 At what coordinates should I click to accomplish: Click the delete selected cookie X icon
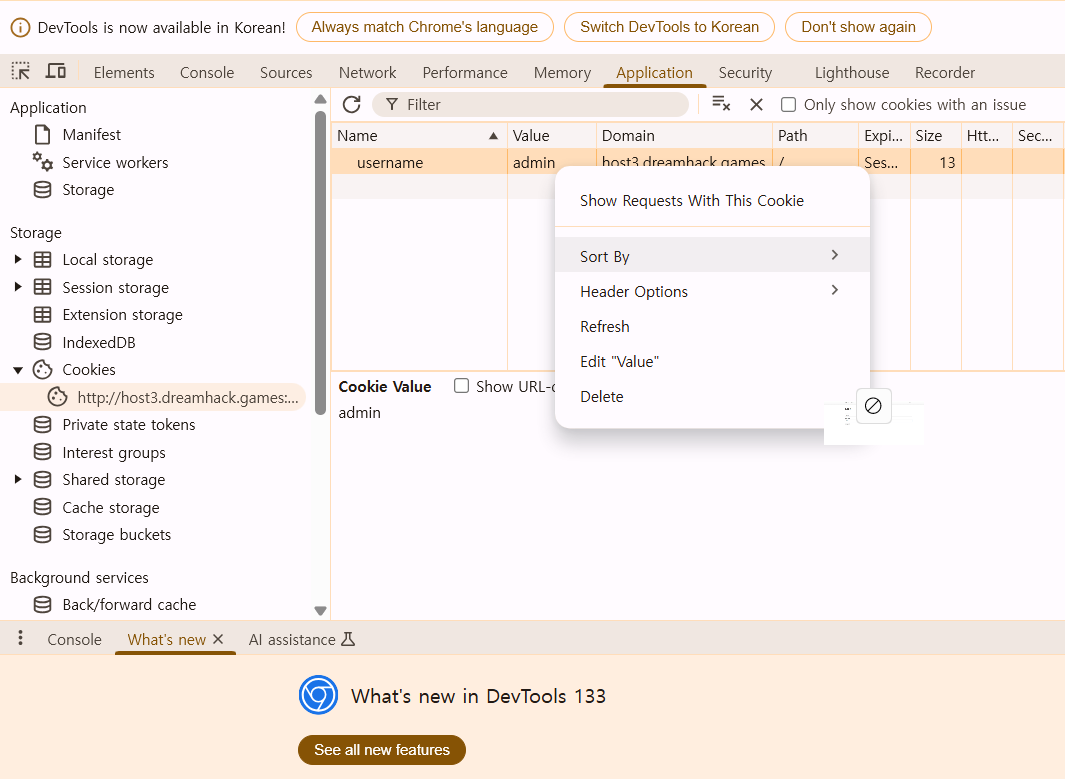click(756, 105)
